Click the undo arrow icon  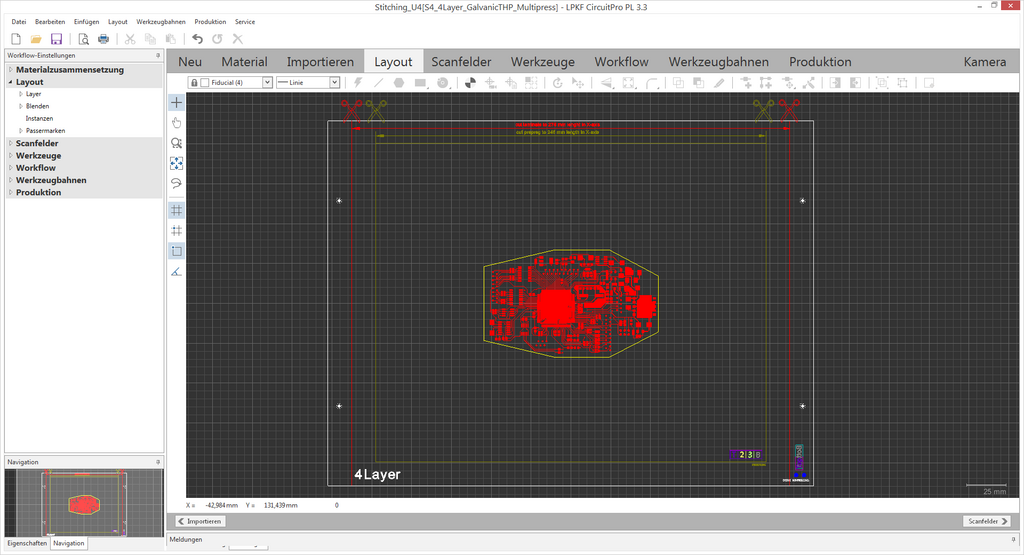(x=197, y=39)
